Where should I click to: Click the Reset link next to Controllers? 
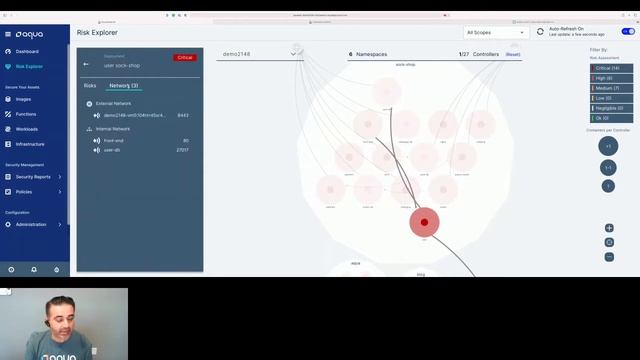[x=513, y=54]
